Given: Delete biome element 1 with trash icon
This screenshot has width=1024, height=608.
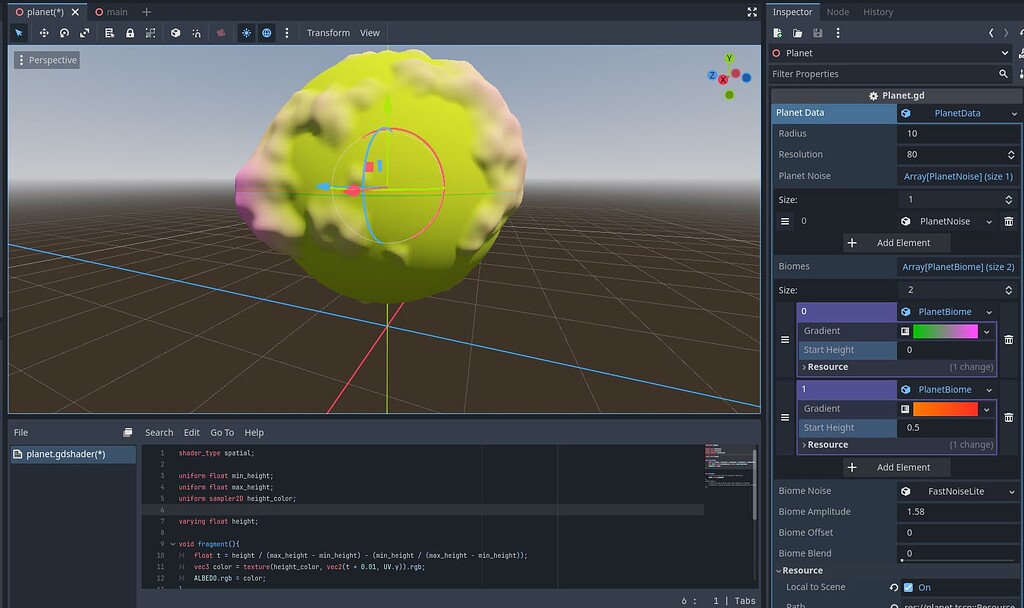Looking at the screenshot, I should pyautogui.click(x=1008, y=417).
